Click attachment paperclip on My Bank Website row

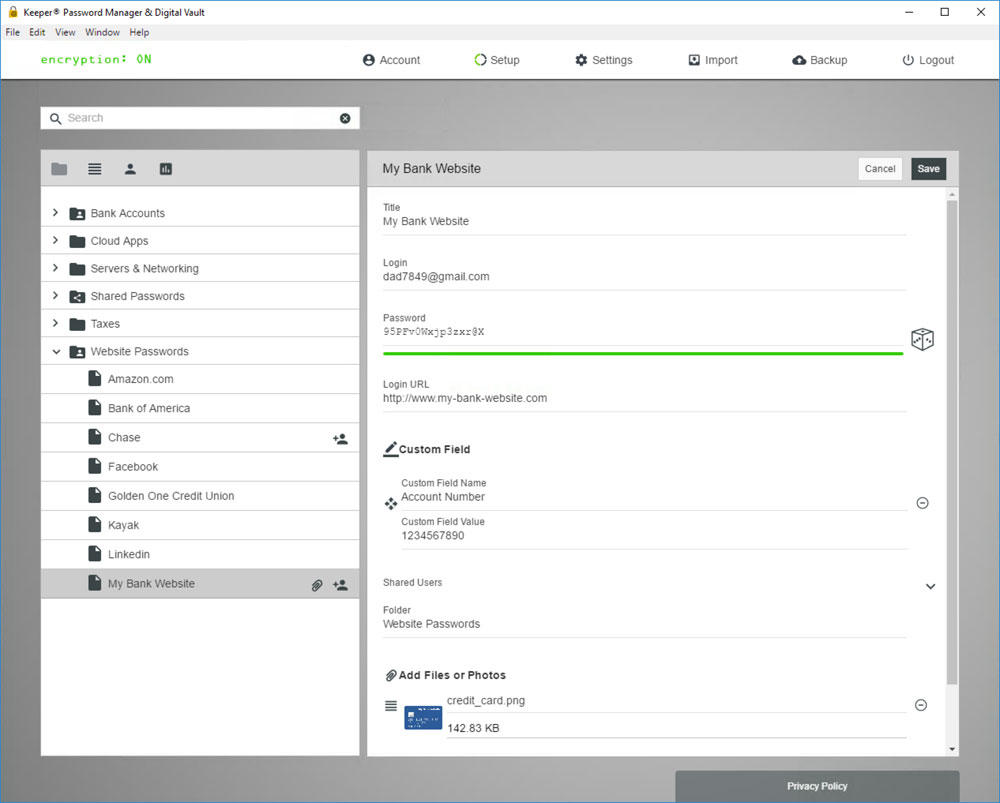(317, 585)
